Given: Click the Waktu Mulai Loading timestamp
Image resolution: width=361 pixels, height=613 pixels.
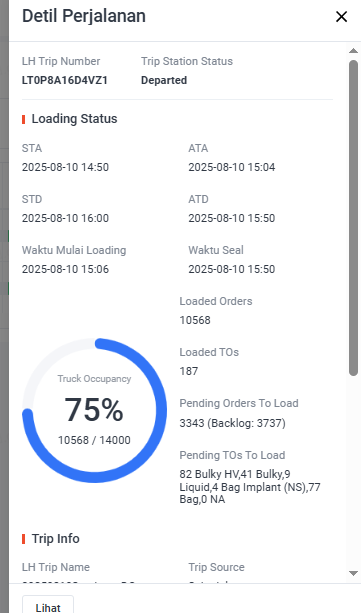Looking at the screenshot, I should [65, 269].
